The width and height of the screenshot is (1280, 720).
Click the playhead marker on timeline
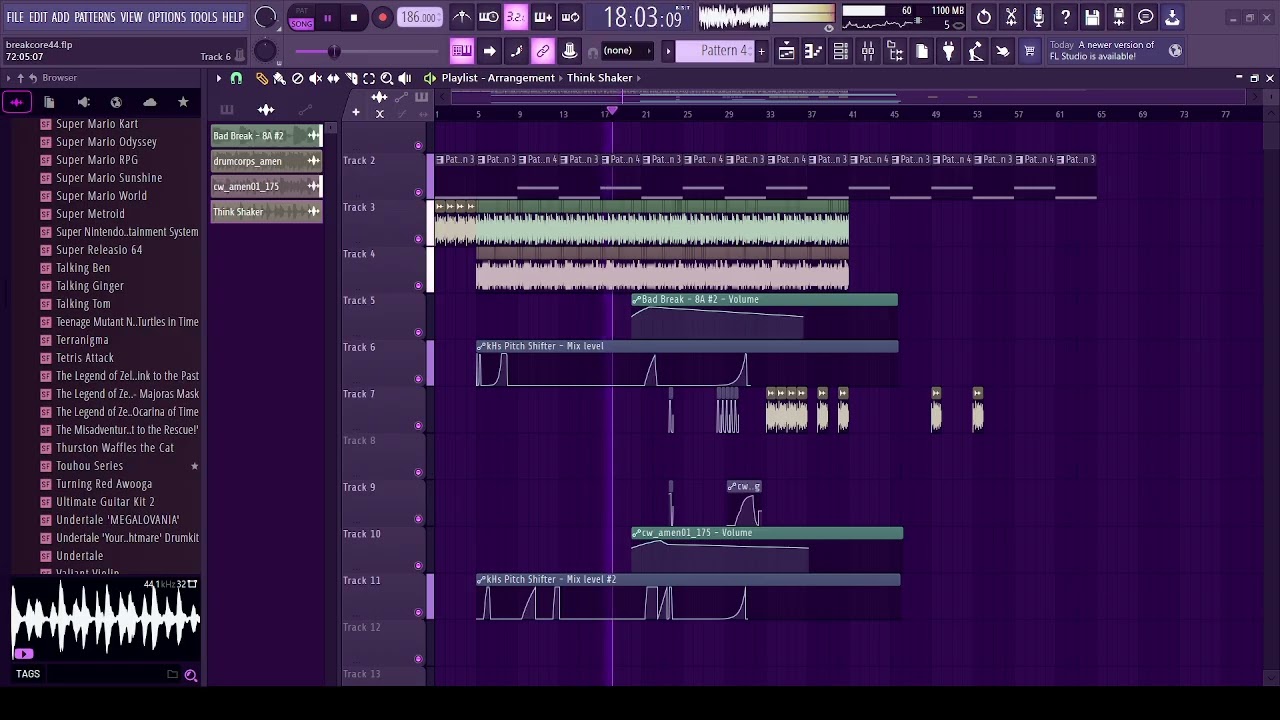612,111
